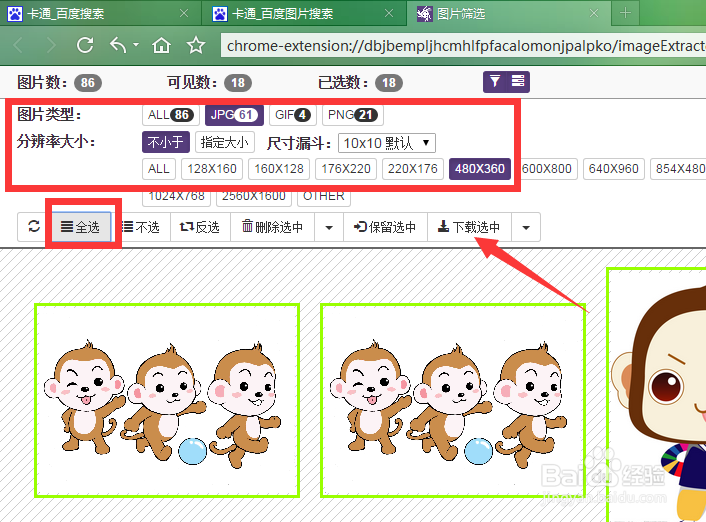The image size is (706, 522).
Task: Click the 图片数 86 count badge
Action: point(88,83)
